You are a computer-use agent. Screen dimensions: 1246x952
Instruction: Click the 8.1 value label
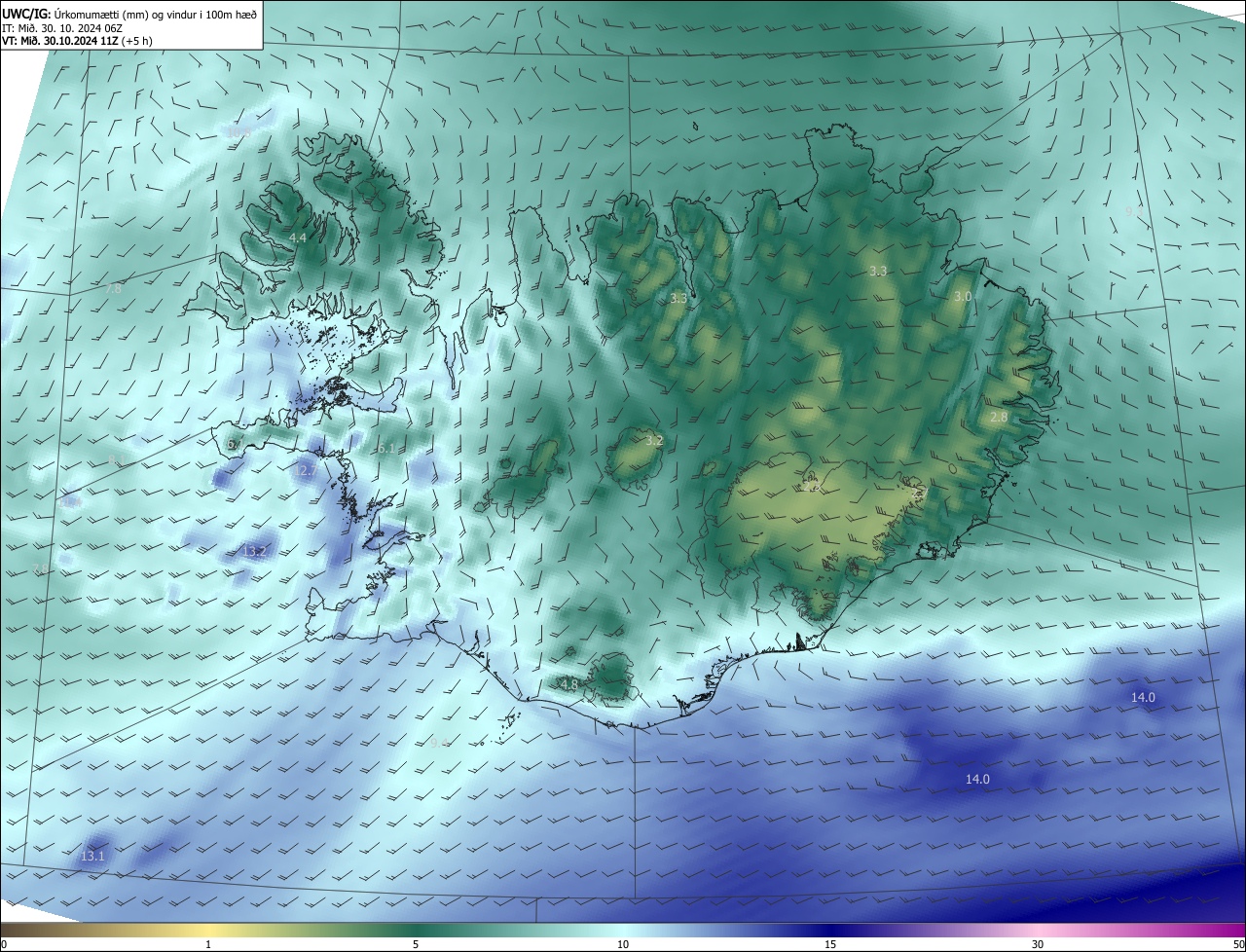(116, 460)
